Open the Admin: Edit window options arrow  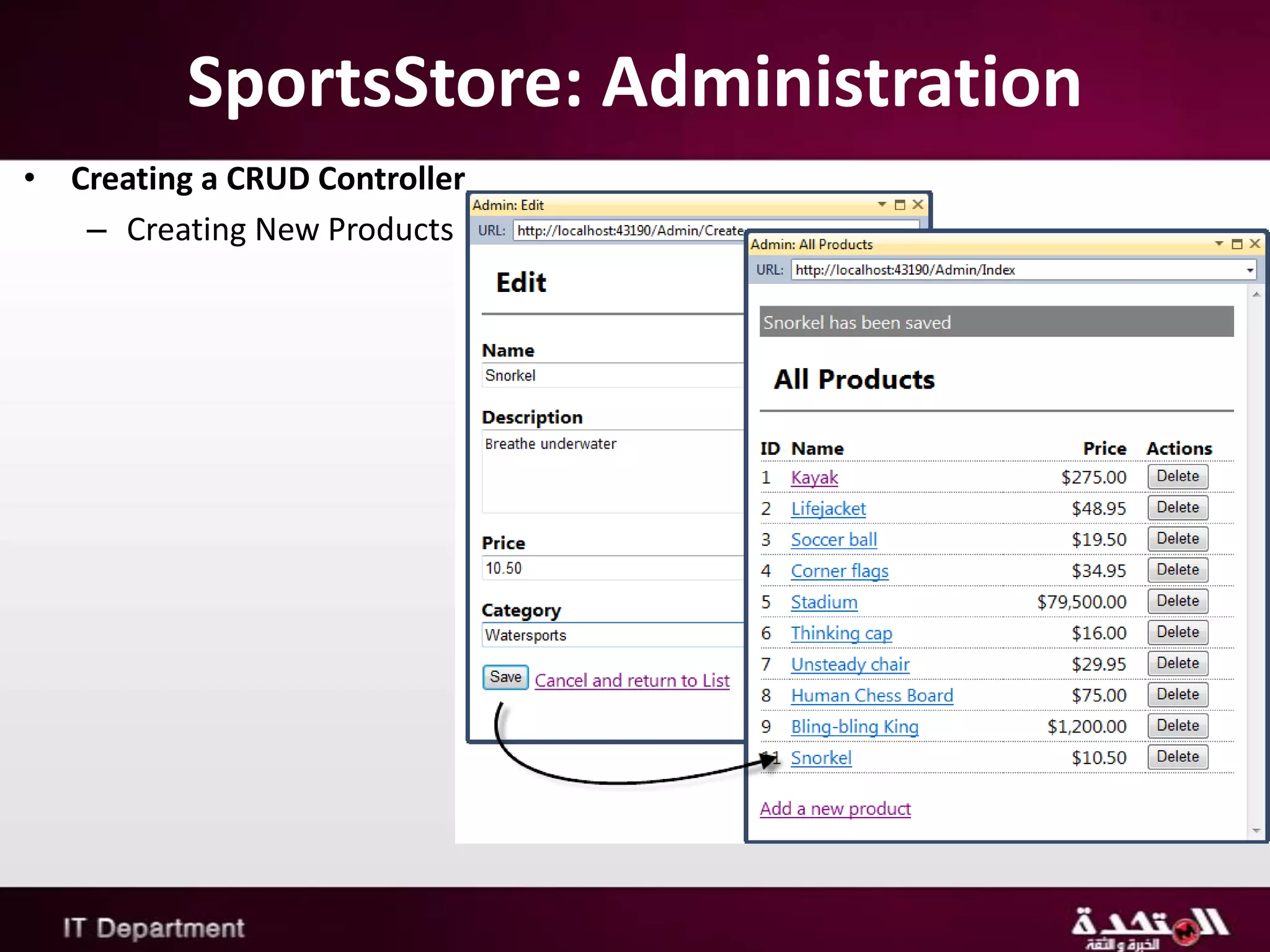click(882, 204)
